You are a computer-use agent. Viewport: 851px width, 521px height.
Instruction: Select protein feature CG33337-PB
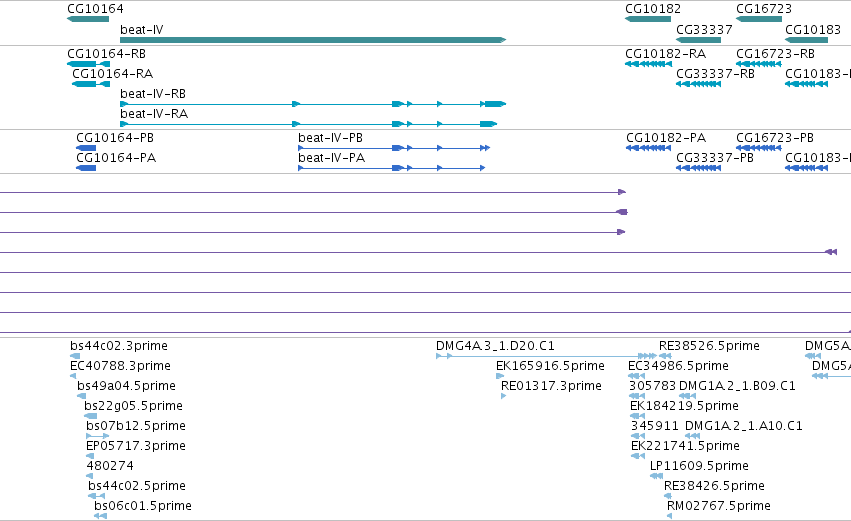point(698,168)
